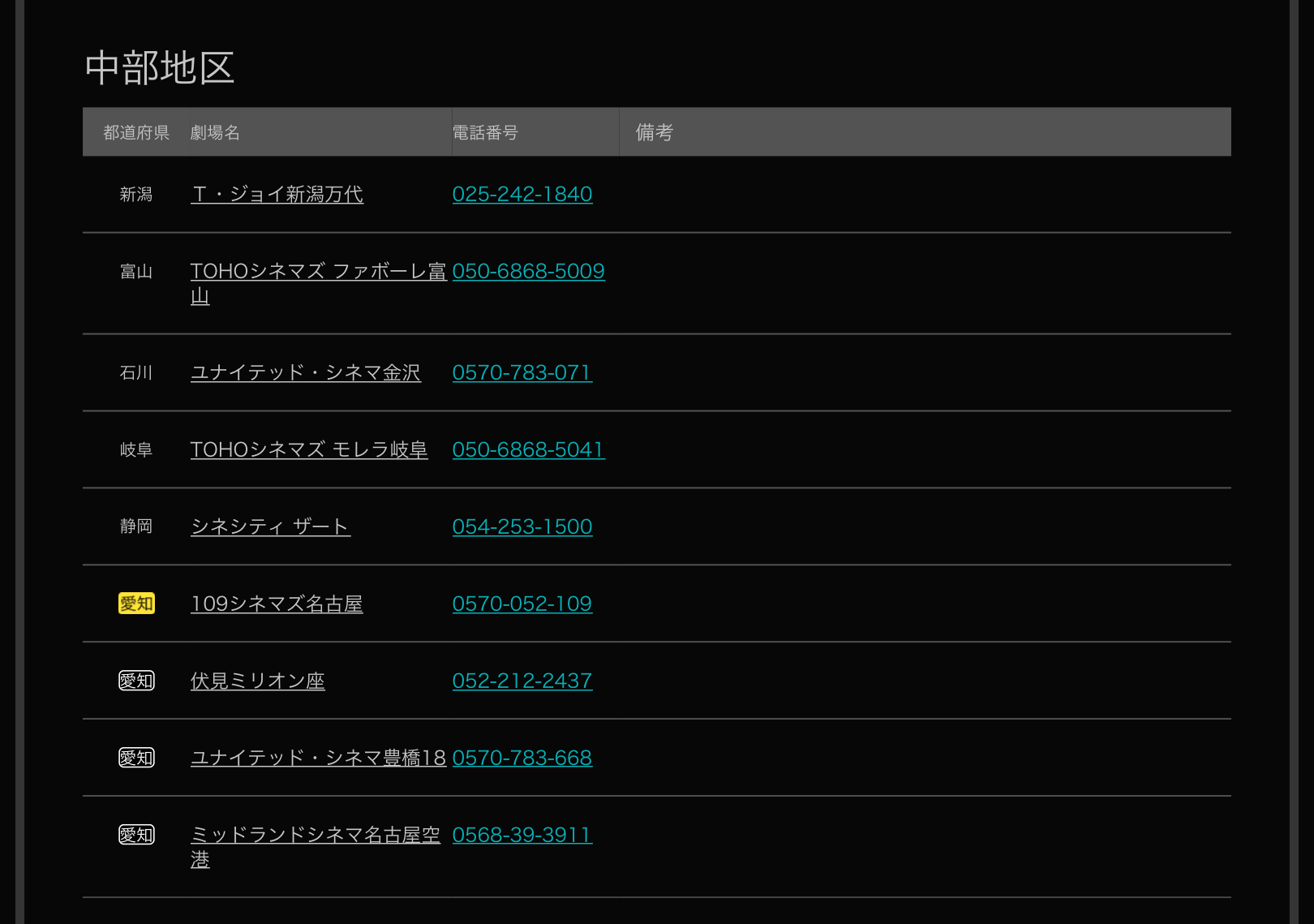Call phone number 0570-783-668
This screenshot has height=924, width=1314.
(522, 759)
